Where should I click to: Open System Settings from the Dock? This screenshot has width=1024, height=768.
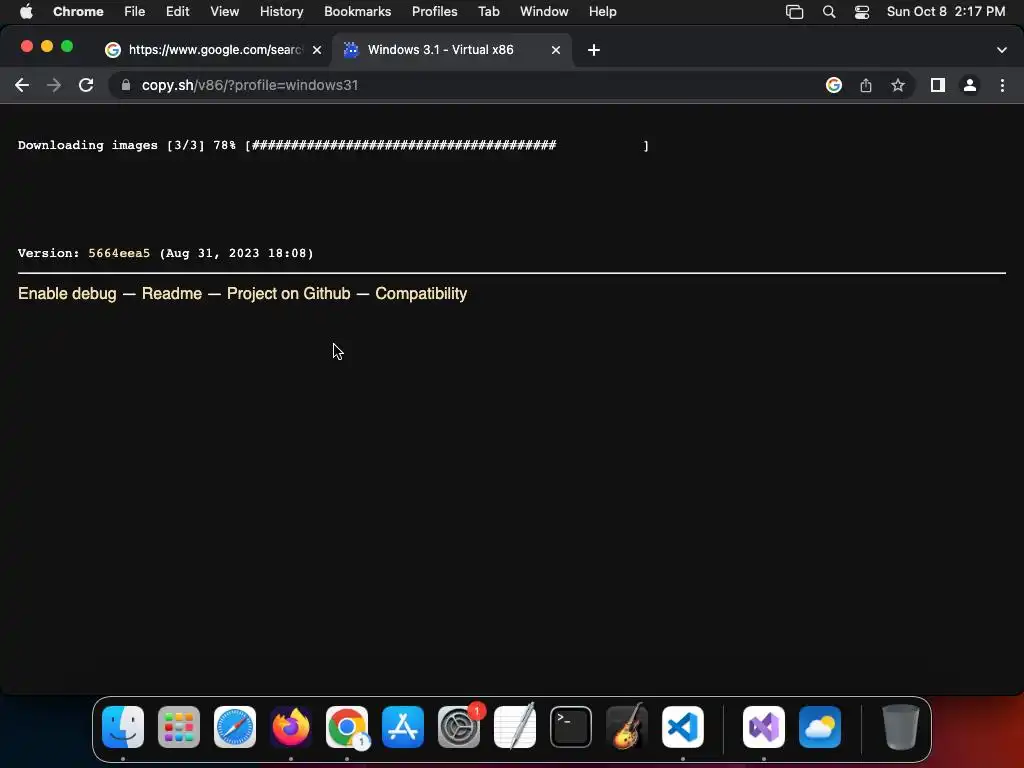pos(459,727)
